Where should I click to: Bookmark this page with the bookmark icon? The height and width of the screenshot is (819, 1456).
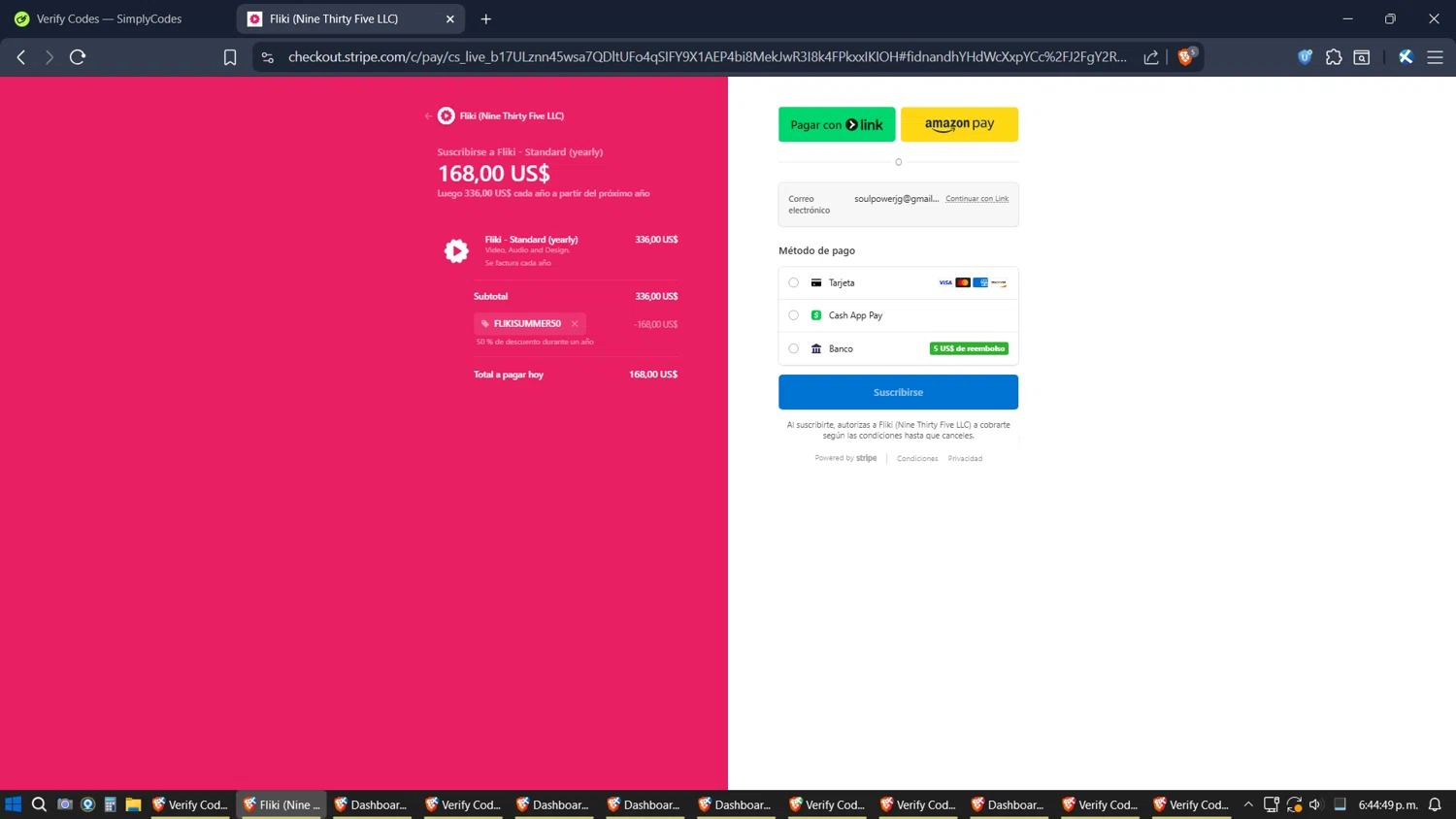[x=230, y=57]
